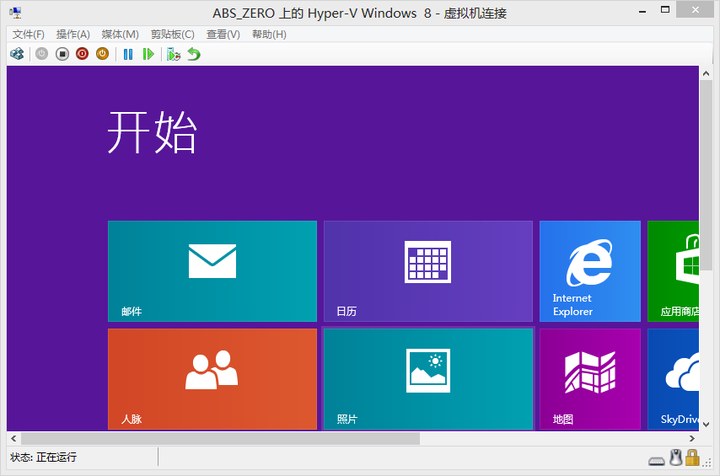This screenshot has height=476, width=720.
Task: Open the 查看(V) menu
Action: pos(223,34)
